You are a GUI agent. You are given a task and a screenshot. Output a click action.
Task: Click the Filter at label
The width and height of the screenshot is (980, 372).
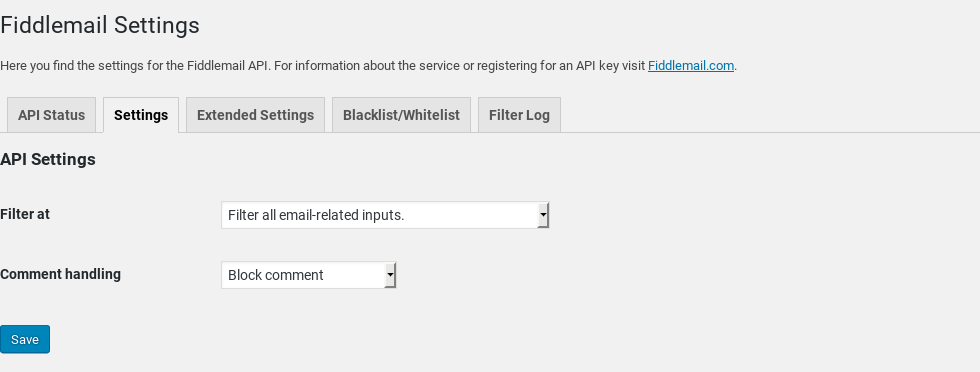25,214
